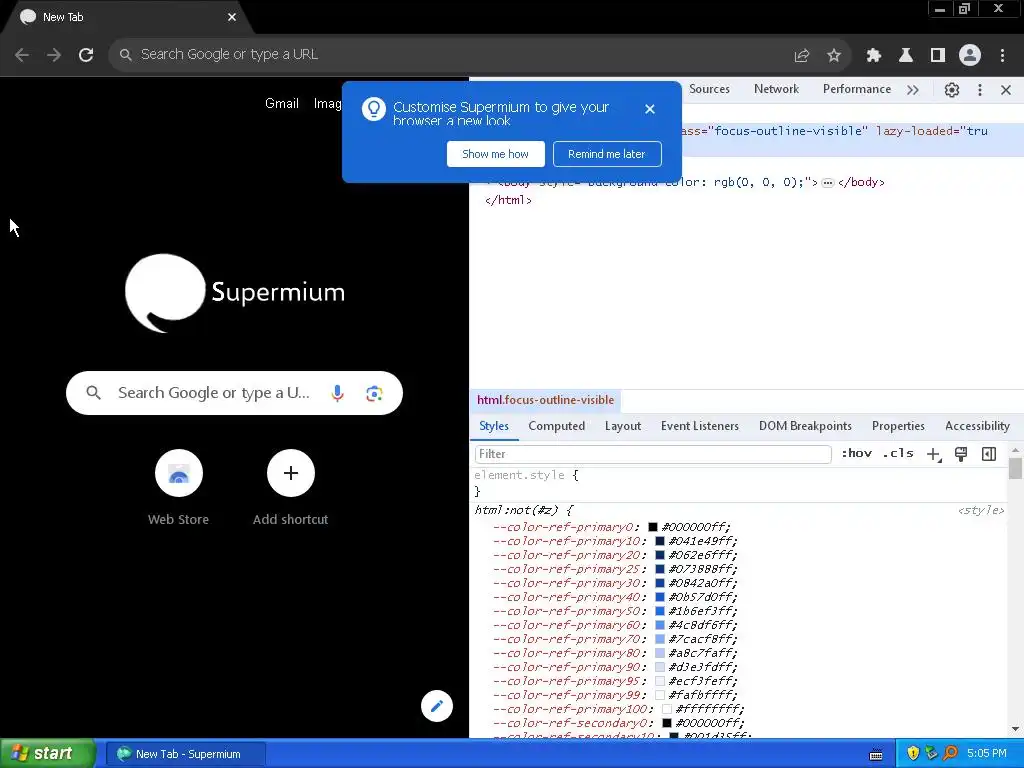Click Remind me later button
Screen dimensions: 1024x768
pyautogui.click(x=607, y=154)
